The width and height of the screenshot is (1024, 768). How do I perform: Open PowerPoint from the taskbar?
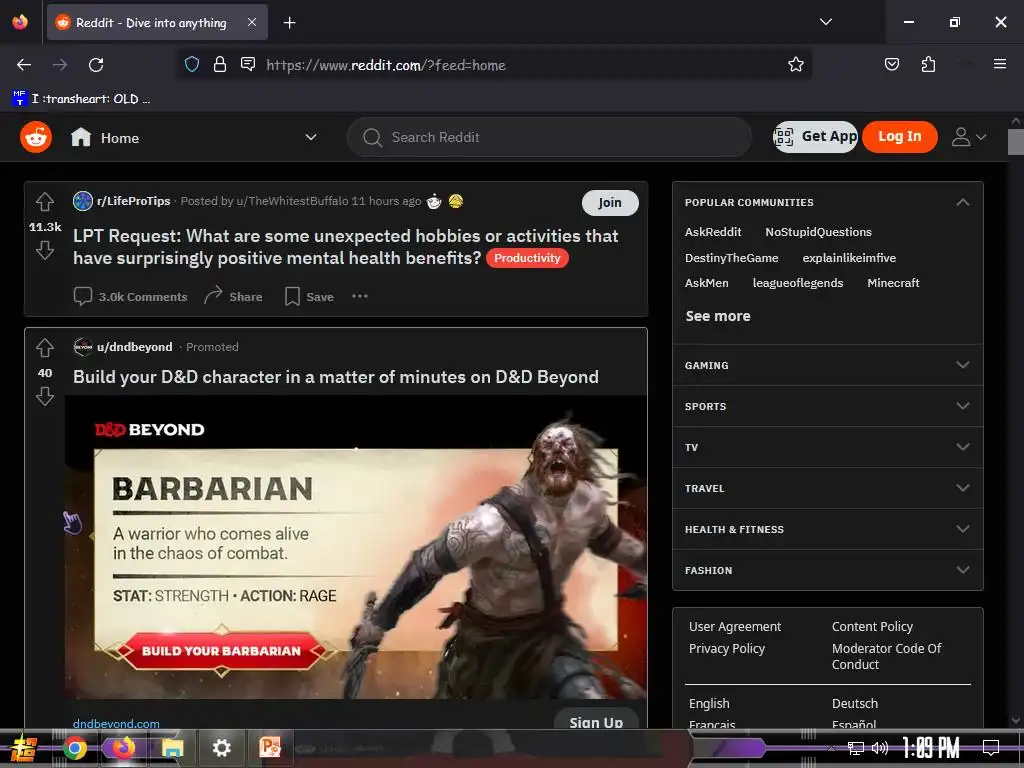270,747
